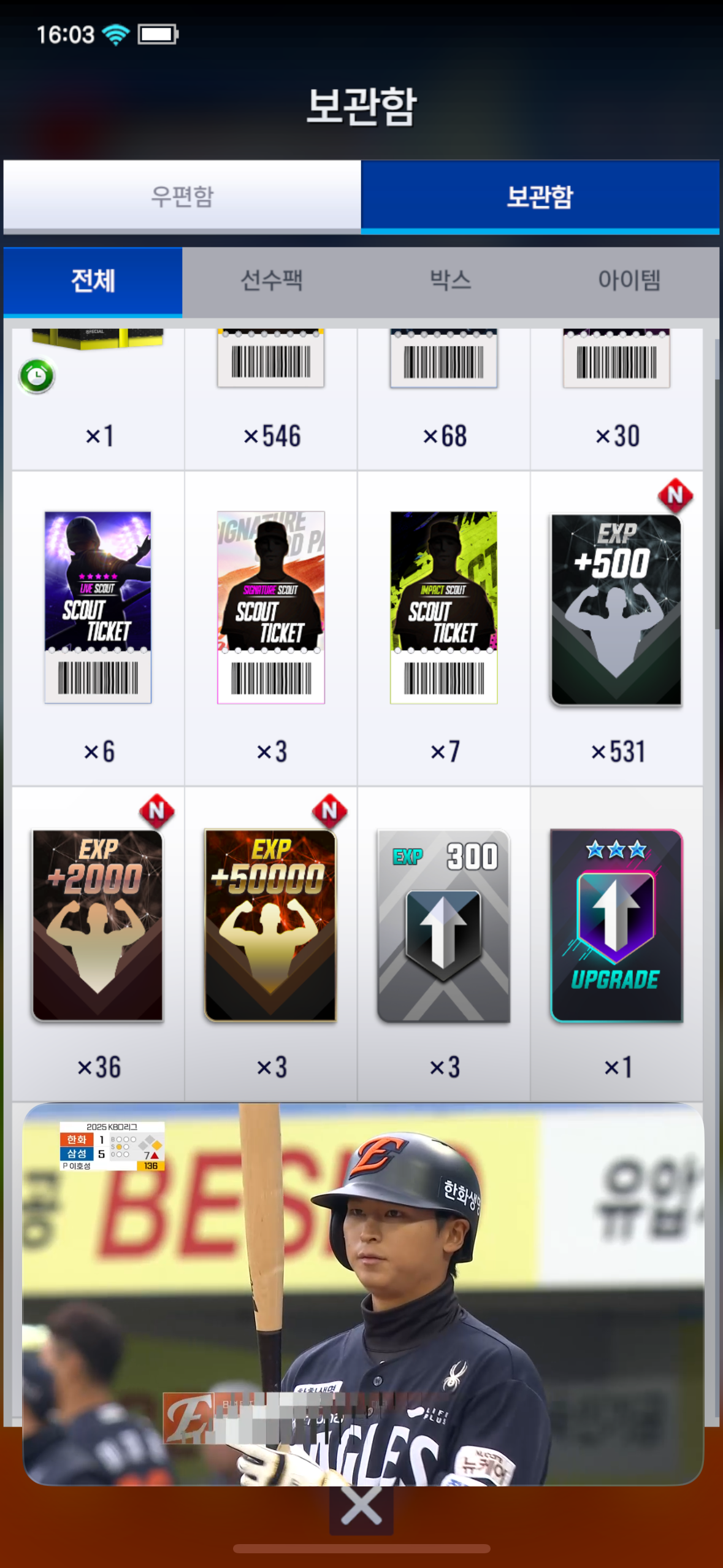Tap the green clock timer icon
The image size is (723, 1568).
coord(37,375)
